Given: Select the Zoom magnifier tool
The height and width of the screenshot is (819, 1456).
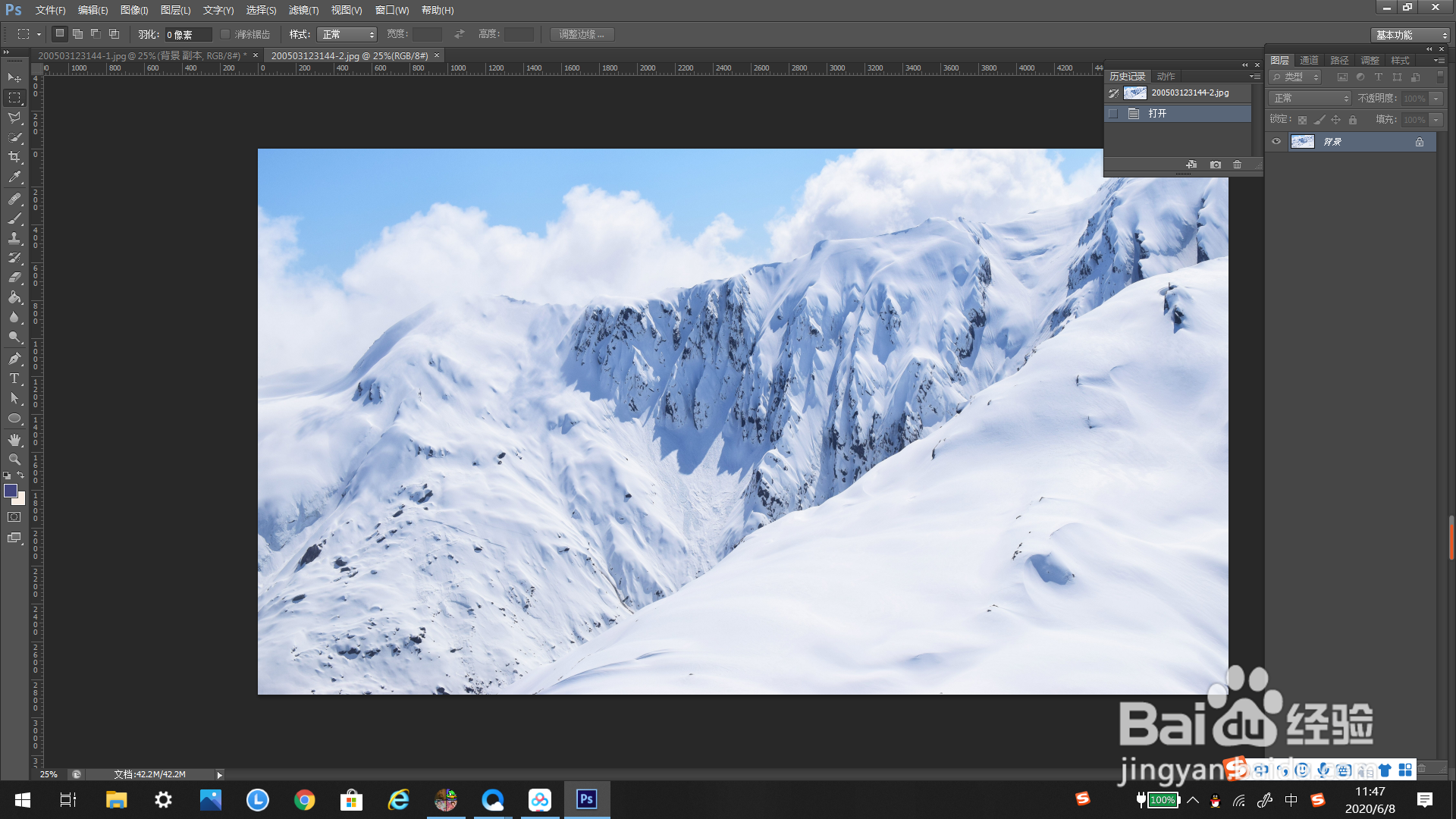Looking at the screenshot, I should pyautogui.click(x=14, y=460).
